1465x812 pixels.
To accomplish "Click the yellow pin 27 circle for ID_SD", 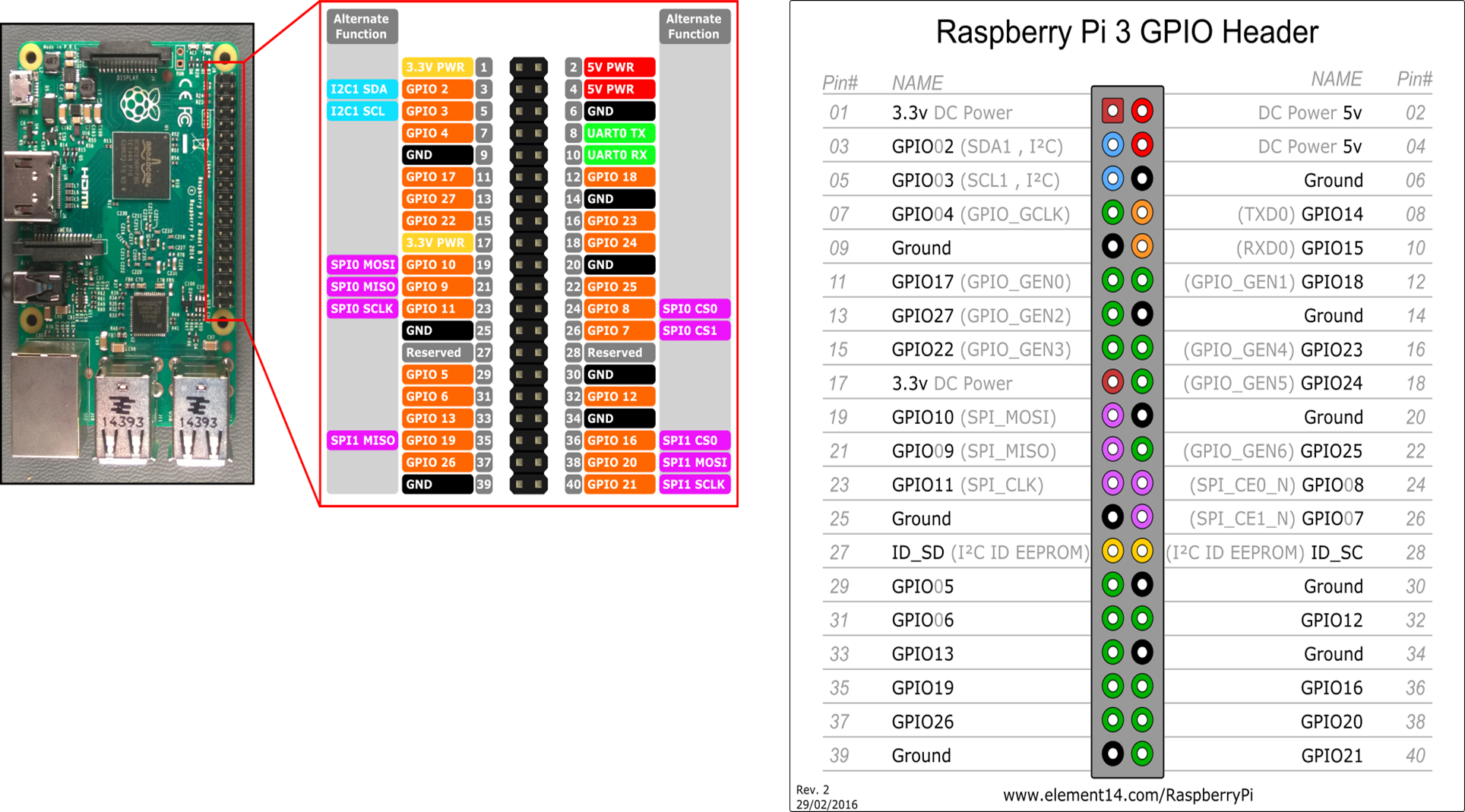I will tap(1112, 551).
